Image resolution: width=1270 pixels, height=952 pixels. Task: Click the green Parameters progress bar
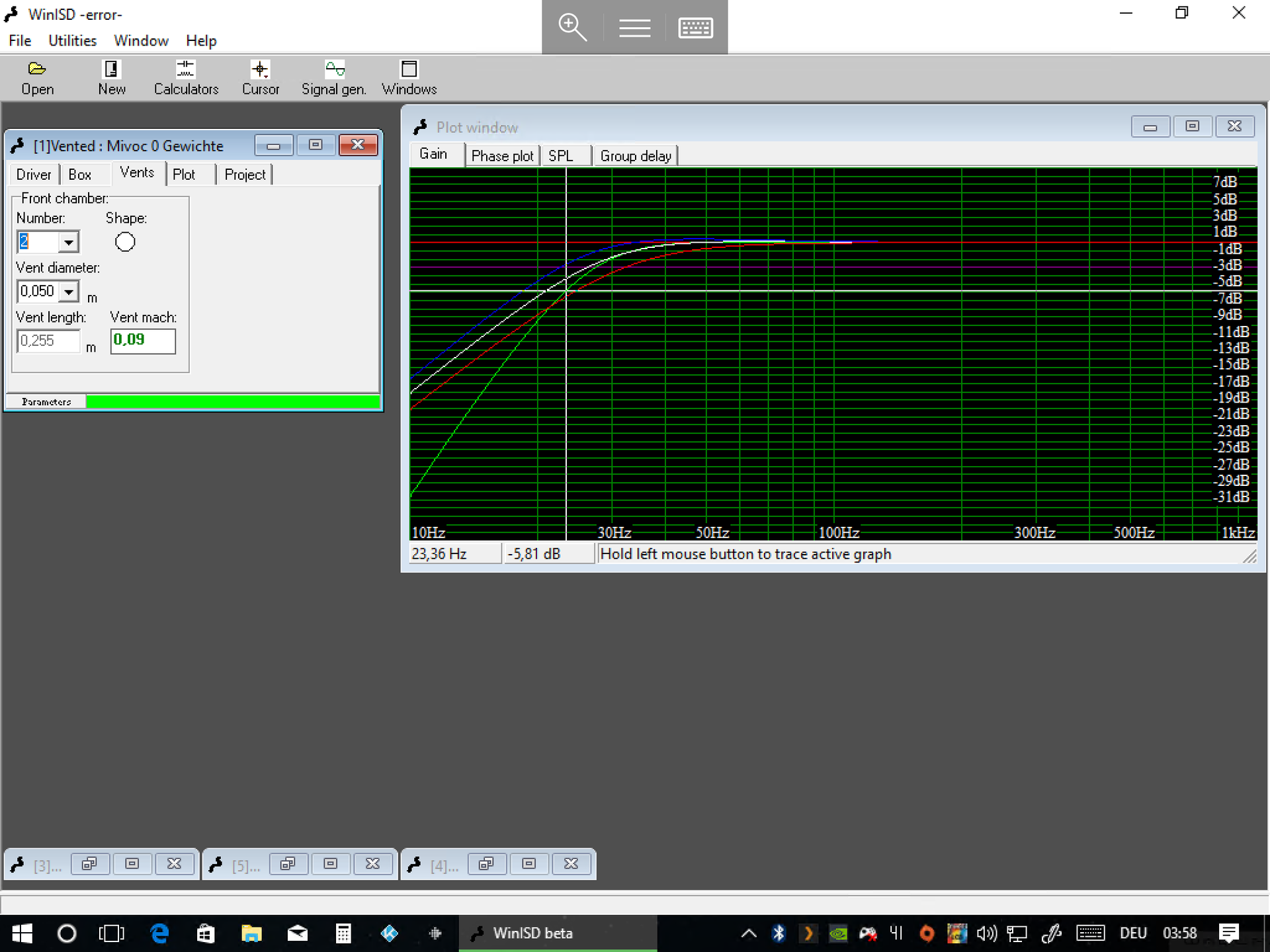point(233,401)
